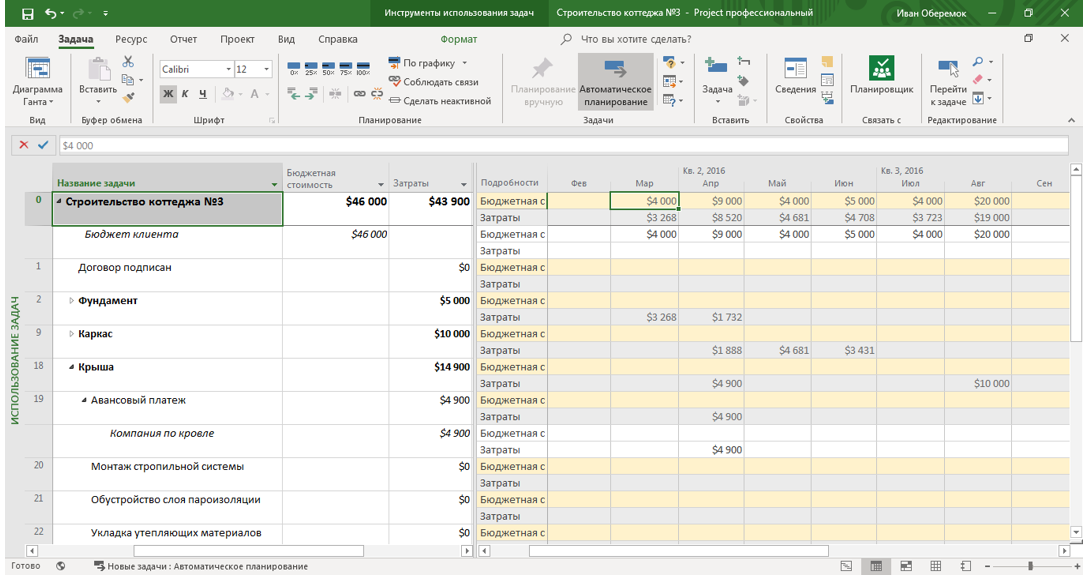Toggle bold formatting (Ж)
The width and height of the screenshot is (1088, 575).
pyautogui.click(x=168, y=94)
